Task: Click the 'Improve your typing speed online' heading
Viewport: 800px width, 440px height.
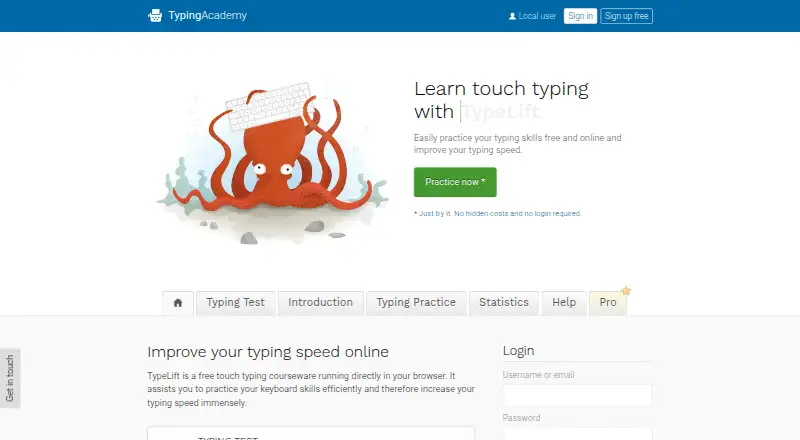Action: coord(268,352)
